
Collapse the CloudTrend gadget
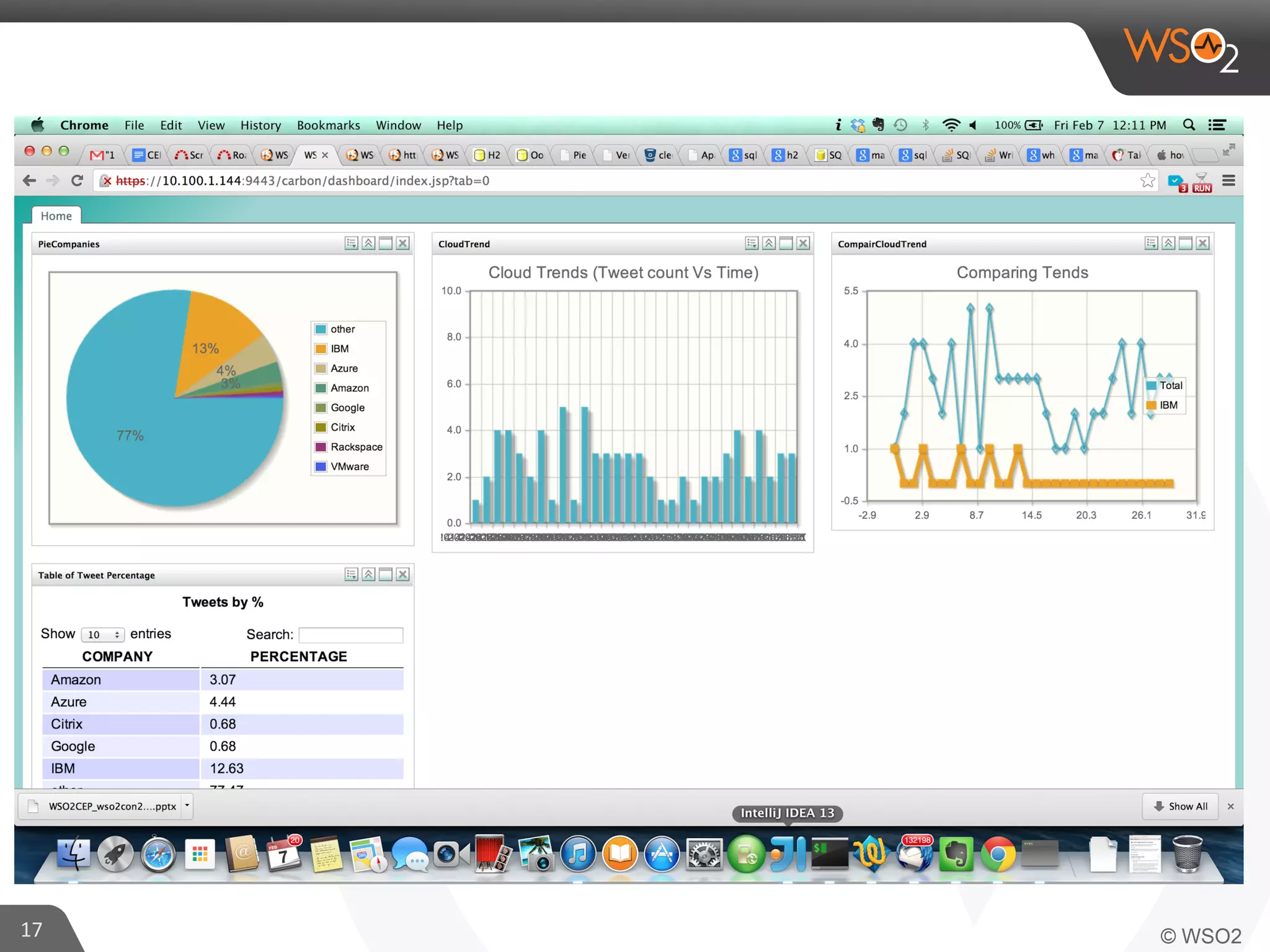pyautogui.click(x=768, y=244)
